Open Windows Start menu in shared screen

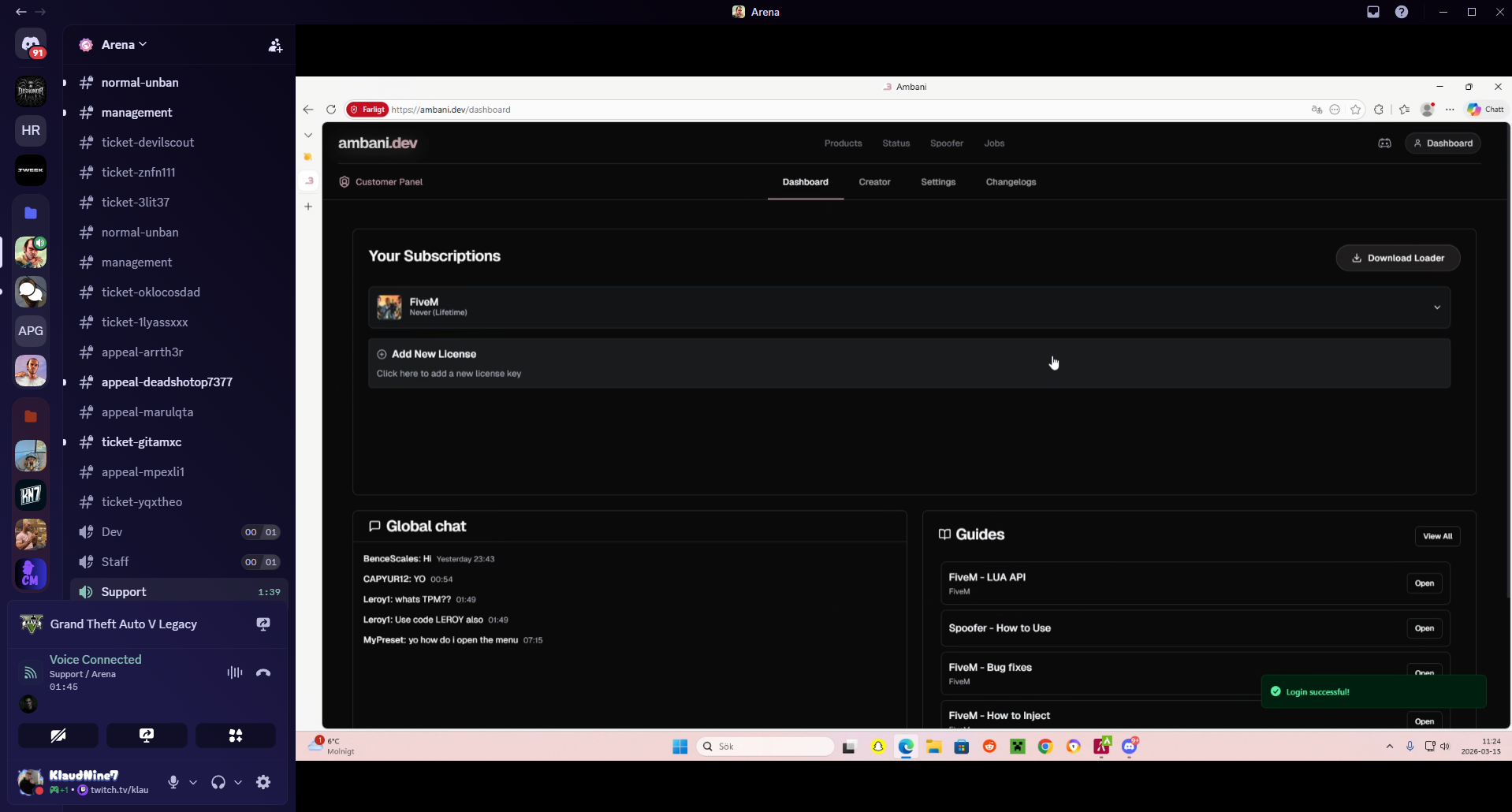(680, 747)
